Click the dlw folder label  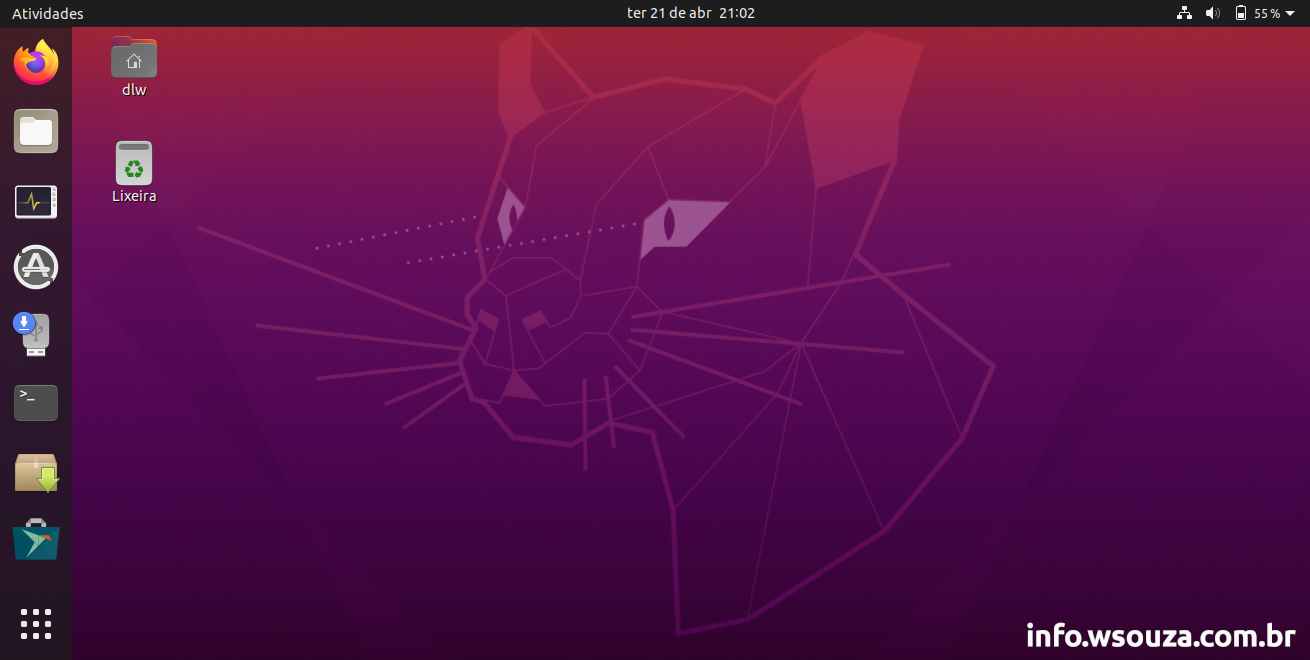134,90
